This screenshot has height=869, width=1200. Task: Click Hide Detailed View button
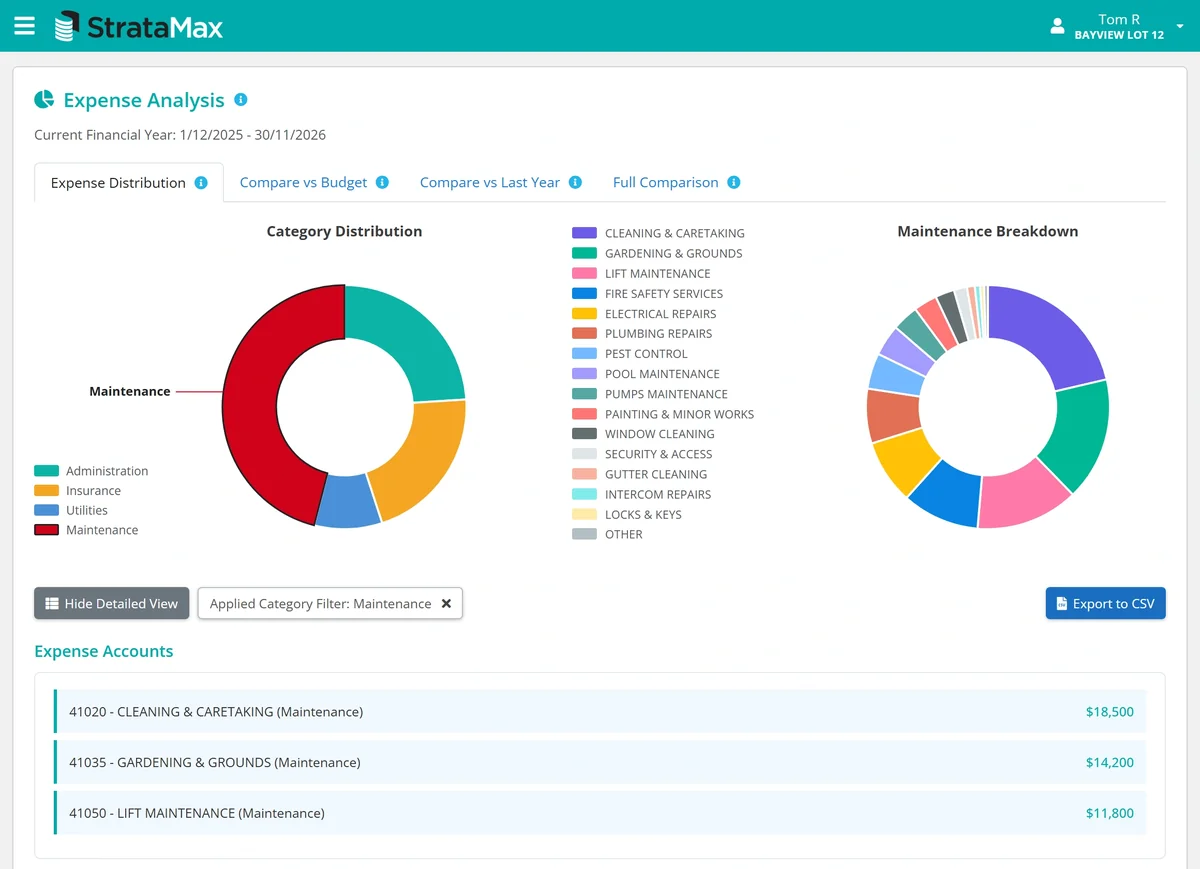pos(112,603)
